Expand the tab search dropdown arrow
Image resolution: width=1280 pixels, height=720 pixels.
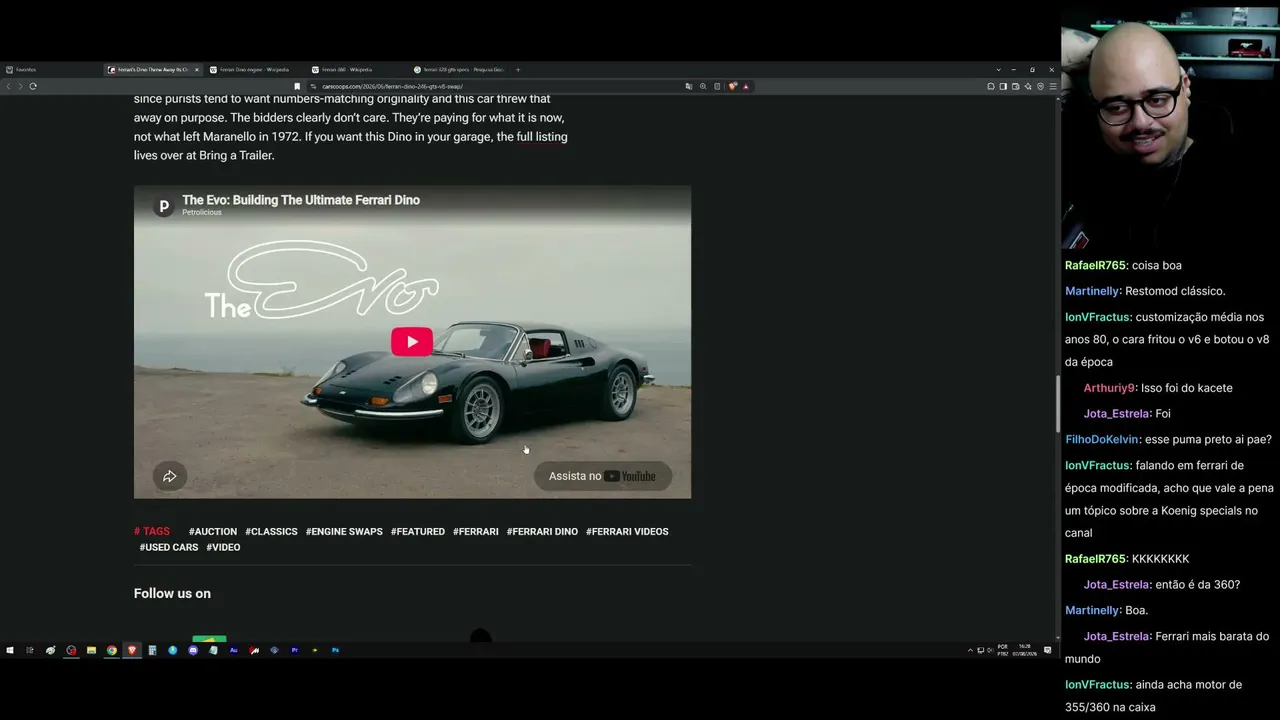(x=998, y=70)
